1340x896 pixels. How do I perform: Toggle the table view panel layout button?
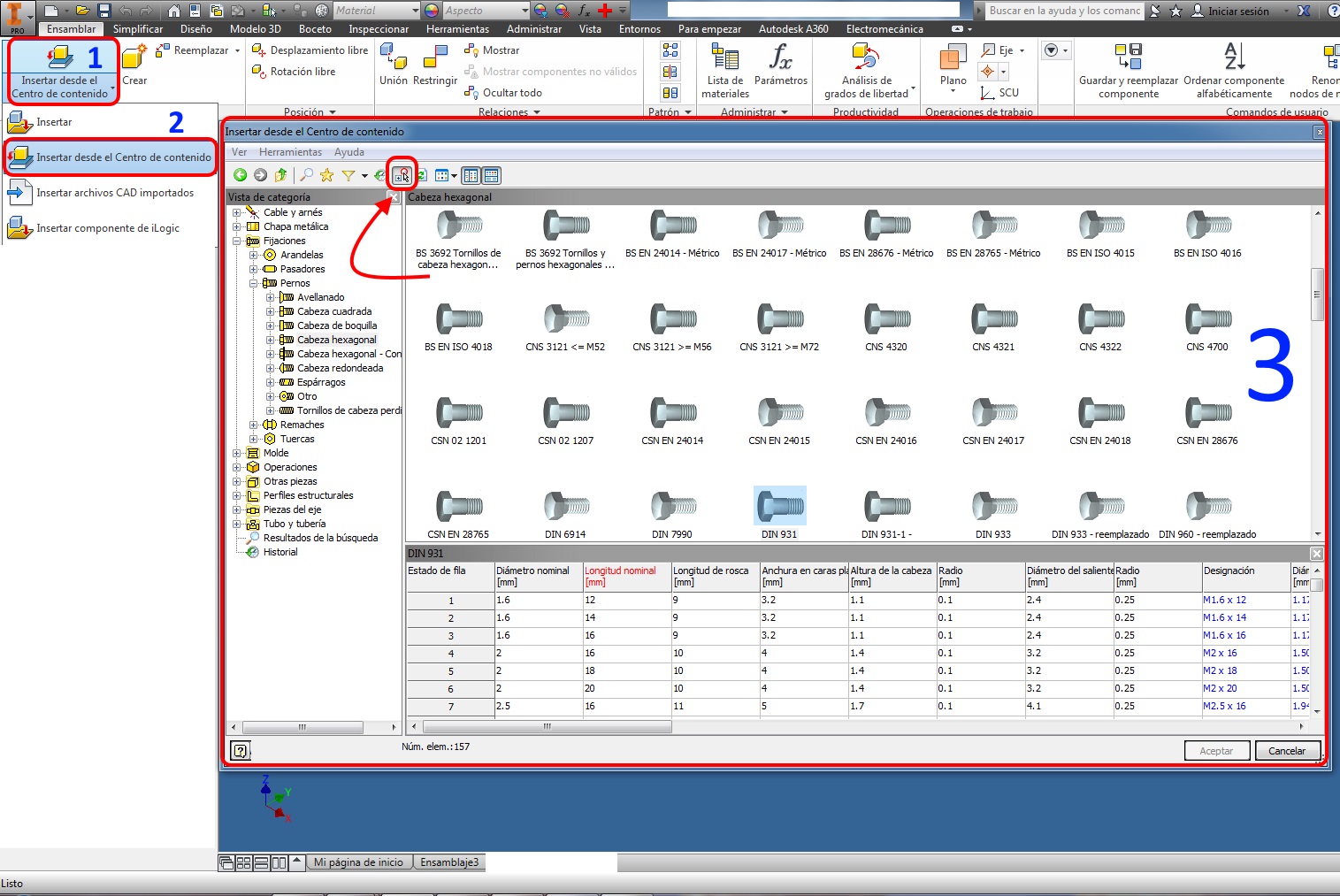click(492, 175)
